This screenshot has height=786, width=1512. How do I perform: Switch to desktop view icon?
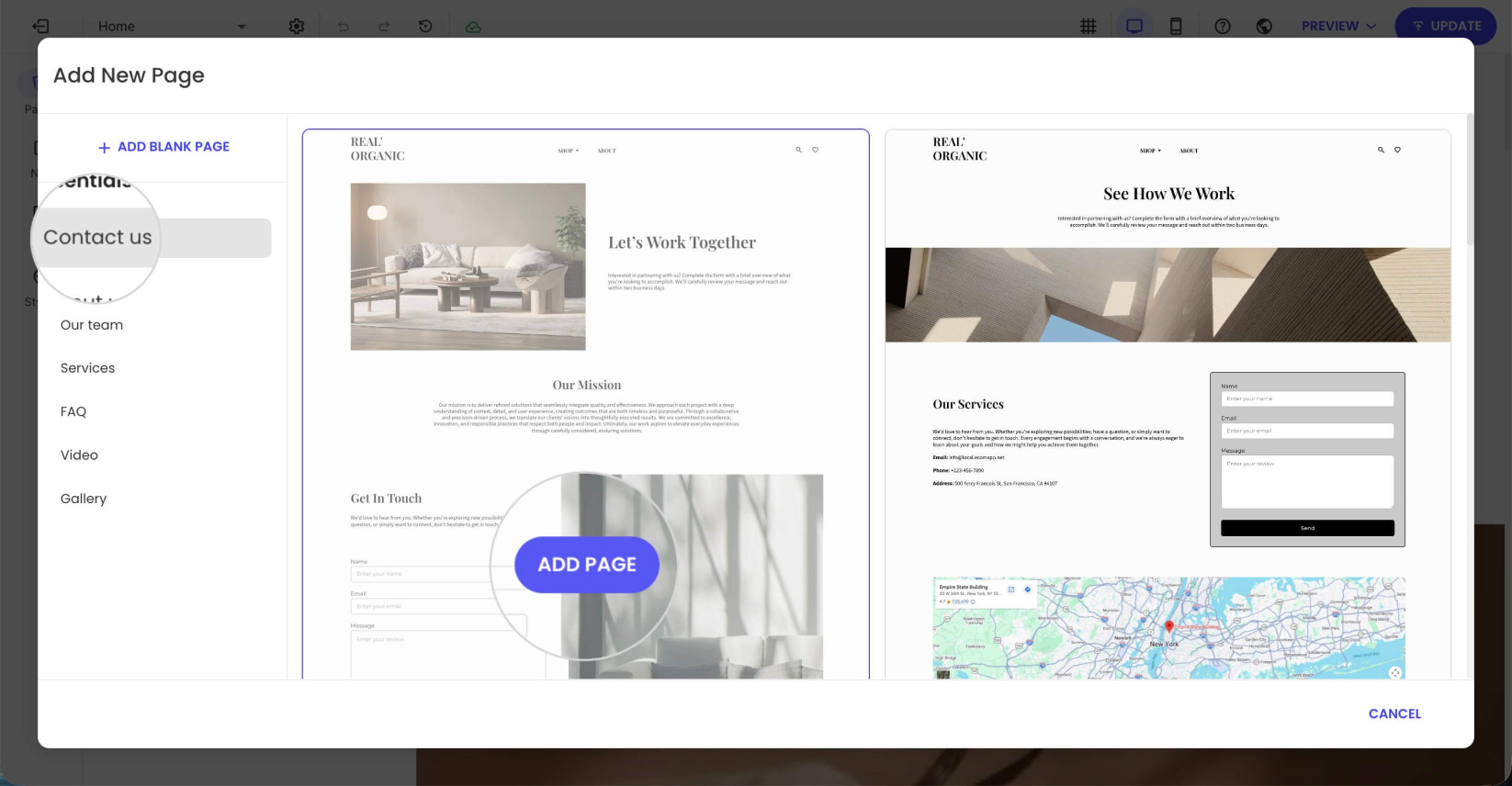(1134, 26)
